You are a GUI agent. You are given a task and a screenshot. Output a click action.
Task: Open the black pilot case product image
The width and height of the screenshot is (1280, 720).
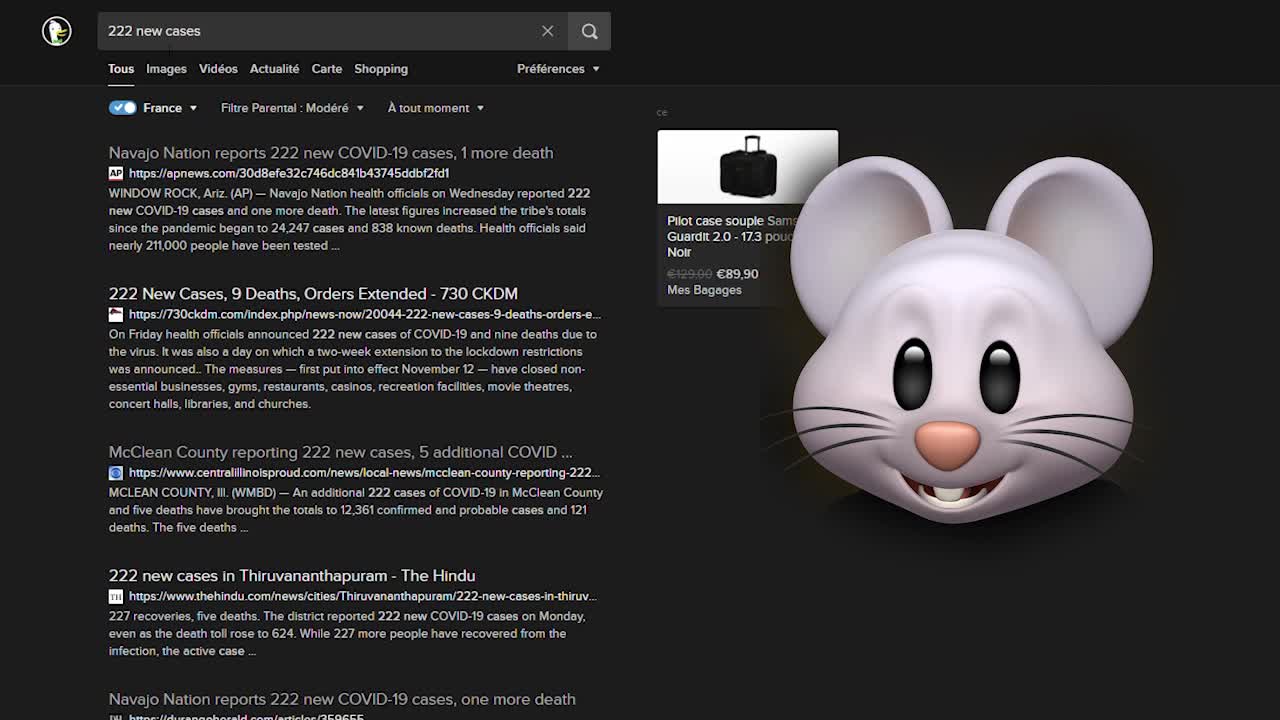(x=748, y=167)
